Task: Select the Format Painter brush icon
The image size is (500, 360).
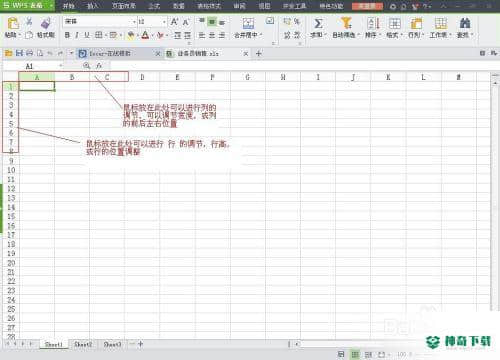Action: (x=46, y=23)
